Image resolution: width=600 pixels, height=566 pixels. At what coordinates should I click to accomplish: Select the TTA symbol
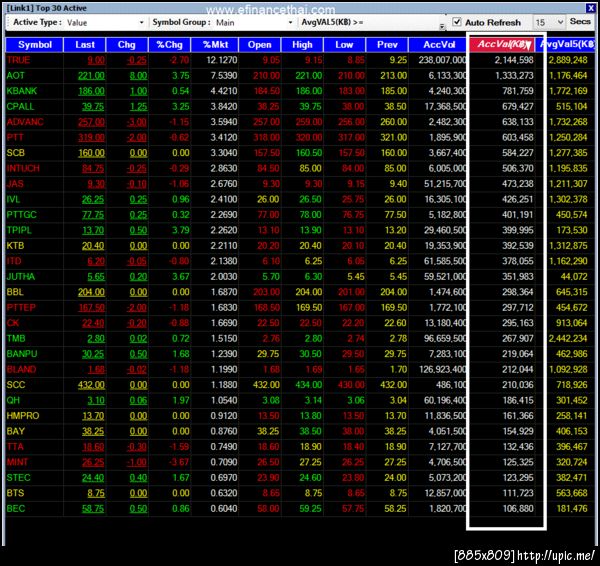tap(15, 447)
